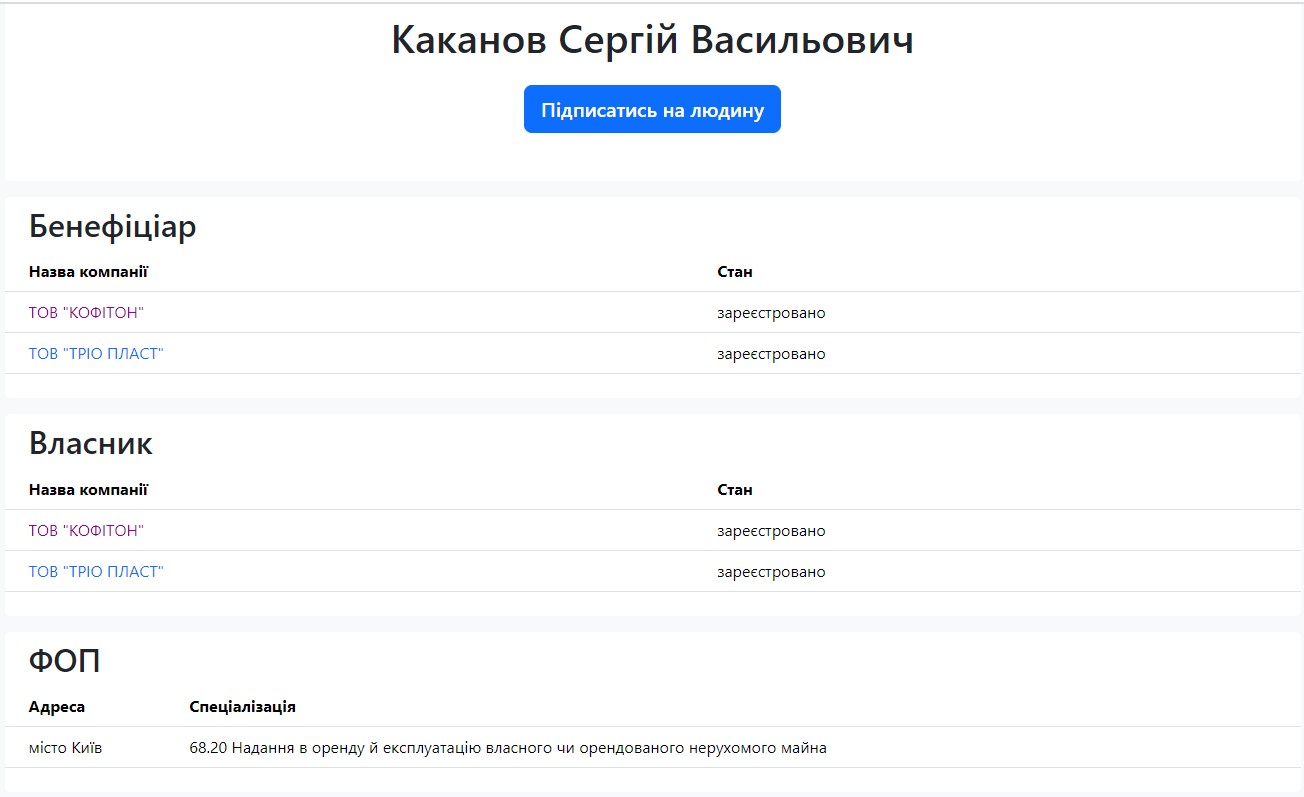
Task: Click the Власник section heading
Action: click(91, 443)
